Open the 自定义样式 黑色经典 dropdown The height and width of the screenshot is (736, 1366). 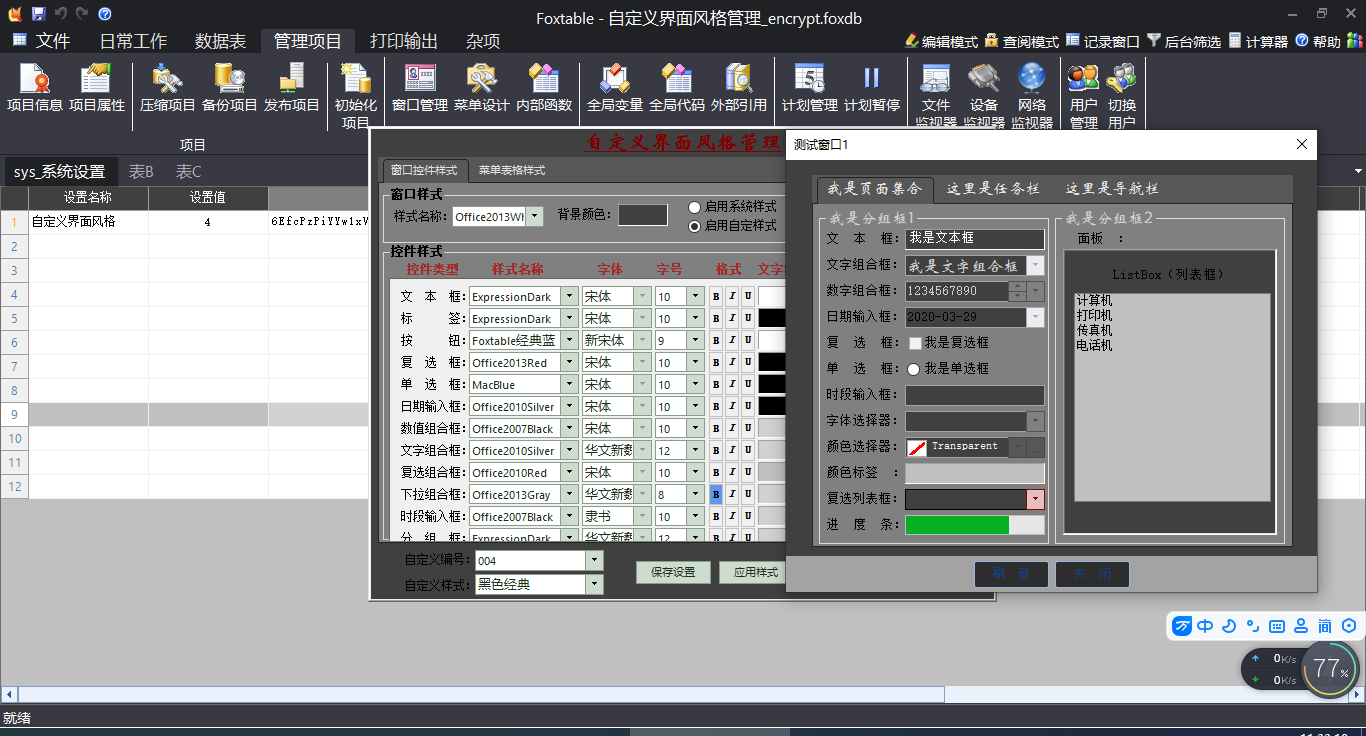pyautogui.click(x=594, y=585)
